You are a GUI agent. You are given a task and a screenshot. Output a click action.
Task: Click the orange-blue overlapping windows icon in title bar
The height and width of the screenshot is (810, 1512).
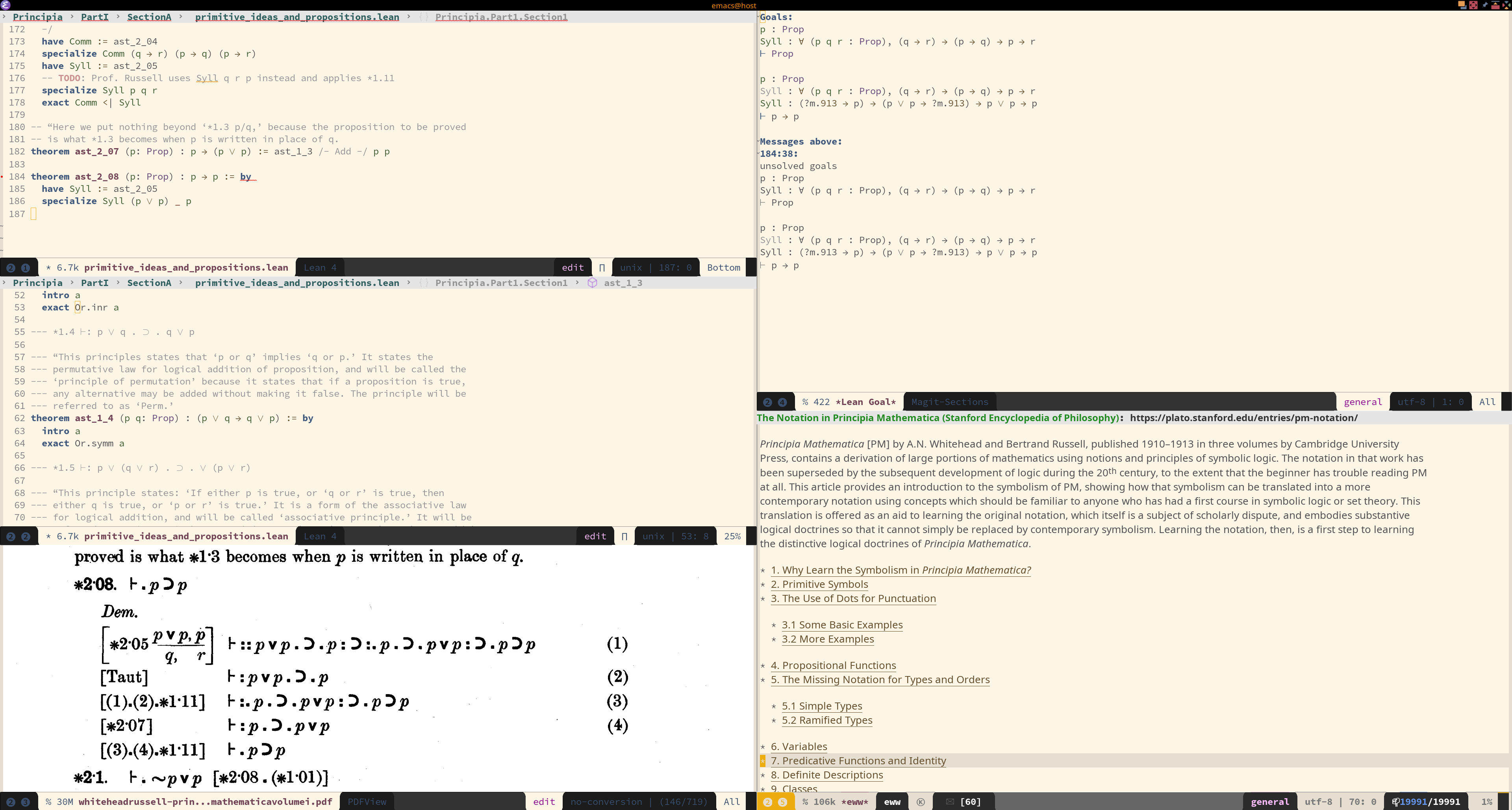[x=1462, y=5]
